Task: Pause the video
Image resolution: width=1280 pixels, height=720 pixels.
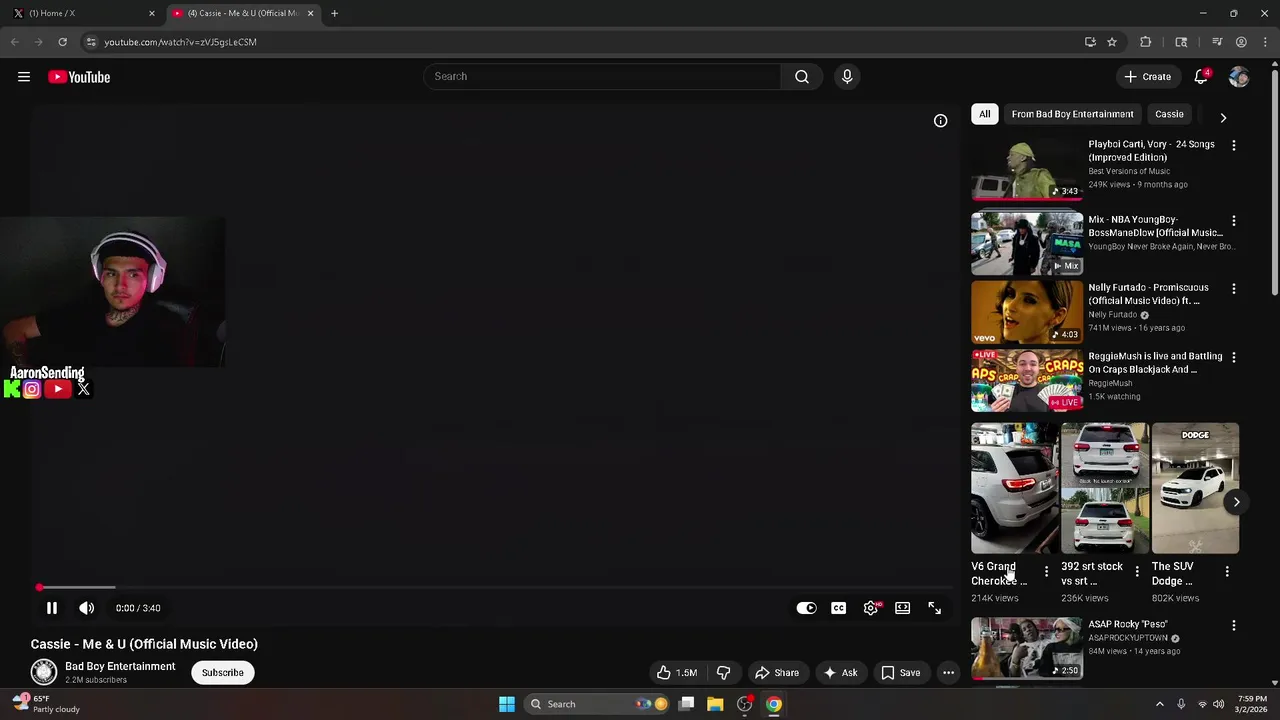Action: [52, 608]
